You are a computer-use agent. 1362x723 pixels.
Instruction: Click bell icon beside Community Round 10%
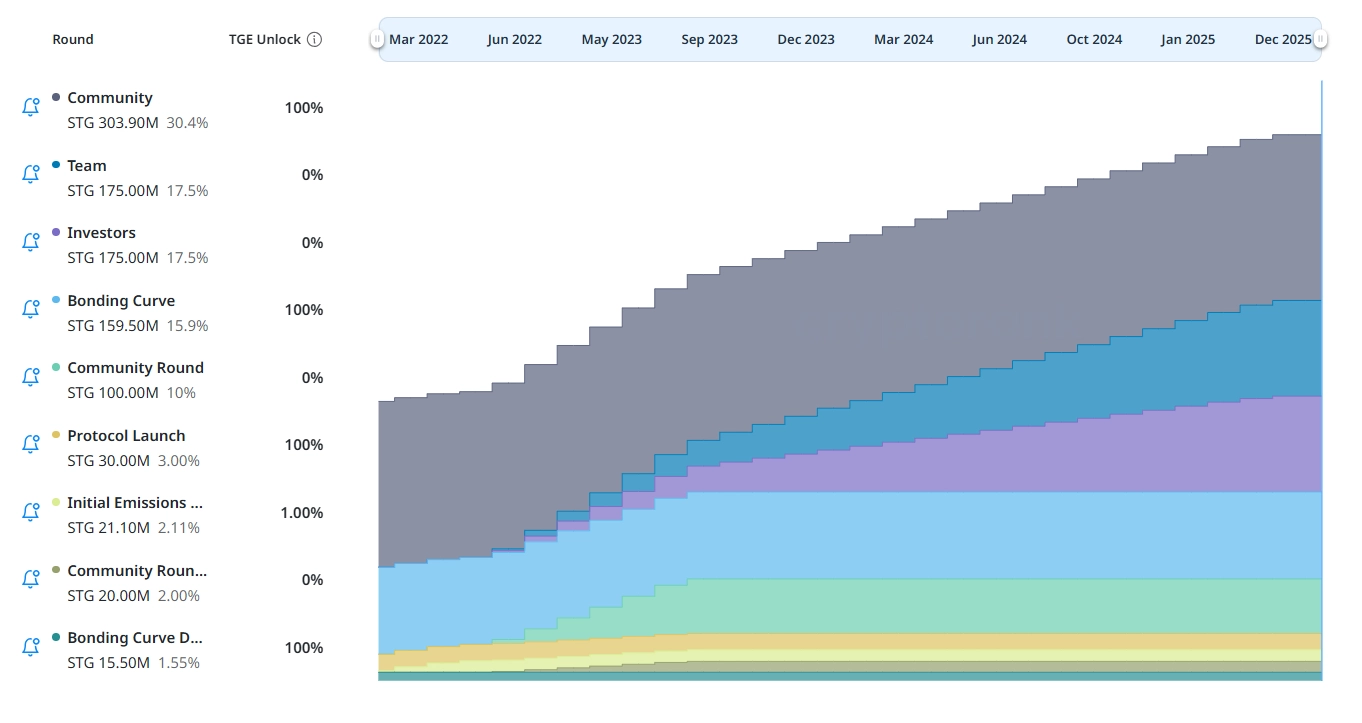tap(30, 377)
